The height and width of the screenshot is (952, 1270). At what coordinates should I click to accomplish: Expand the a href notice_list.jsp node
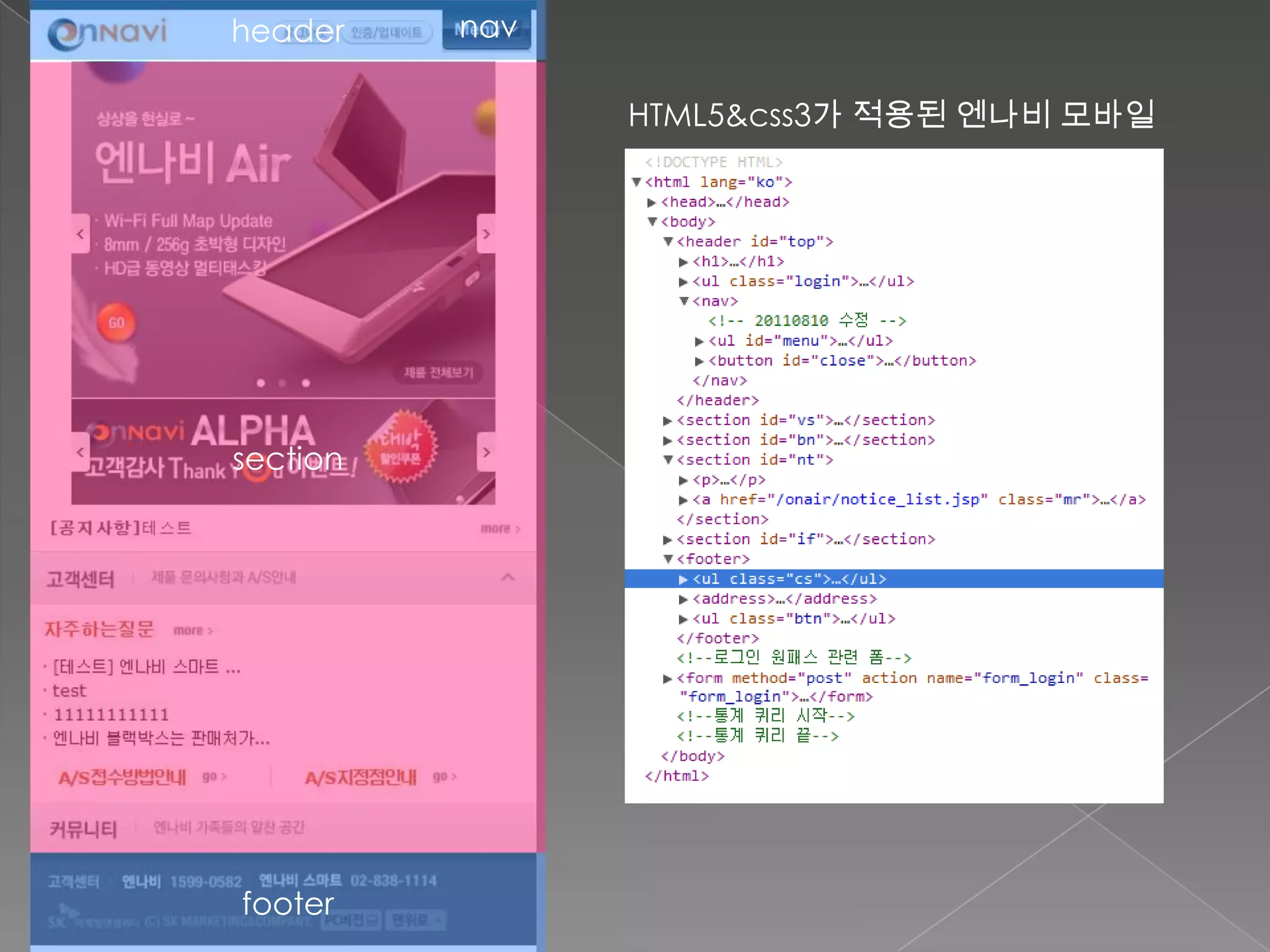[x=683, y=500]
